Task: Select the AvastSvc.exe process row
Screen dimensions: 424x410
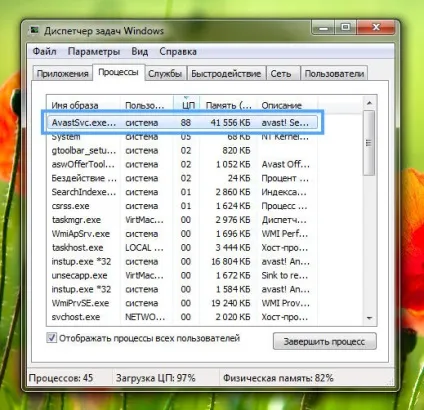Action: coord(182,123)
